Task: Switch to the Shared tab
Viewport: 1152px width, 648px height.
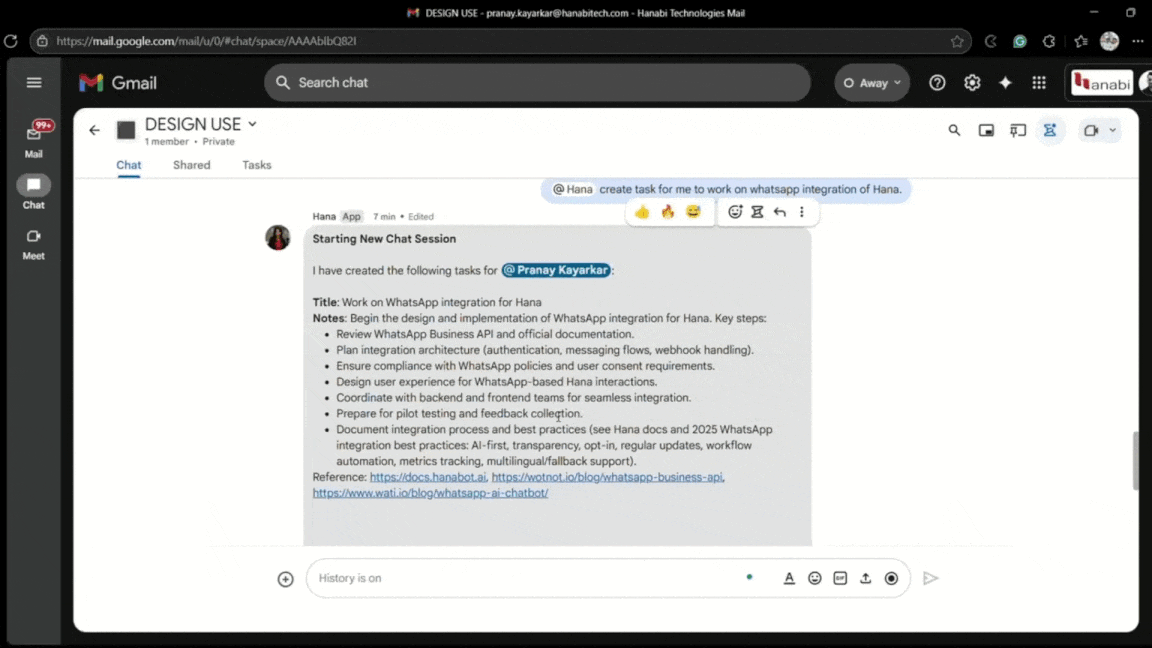Action: coord(191,165)
